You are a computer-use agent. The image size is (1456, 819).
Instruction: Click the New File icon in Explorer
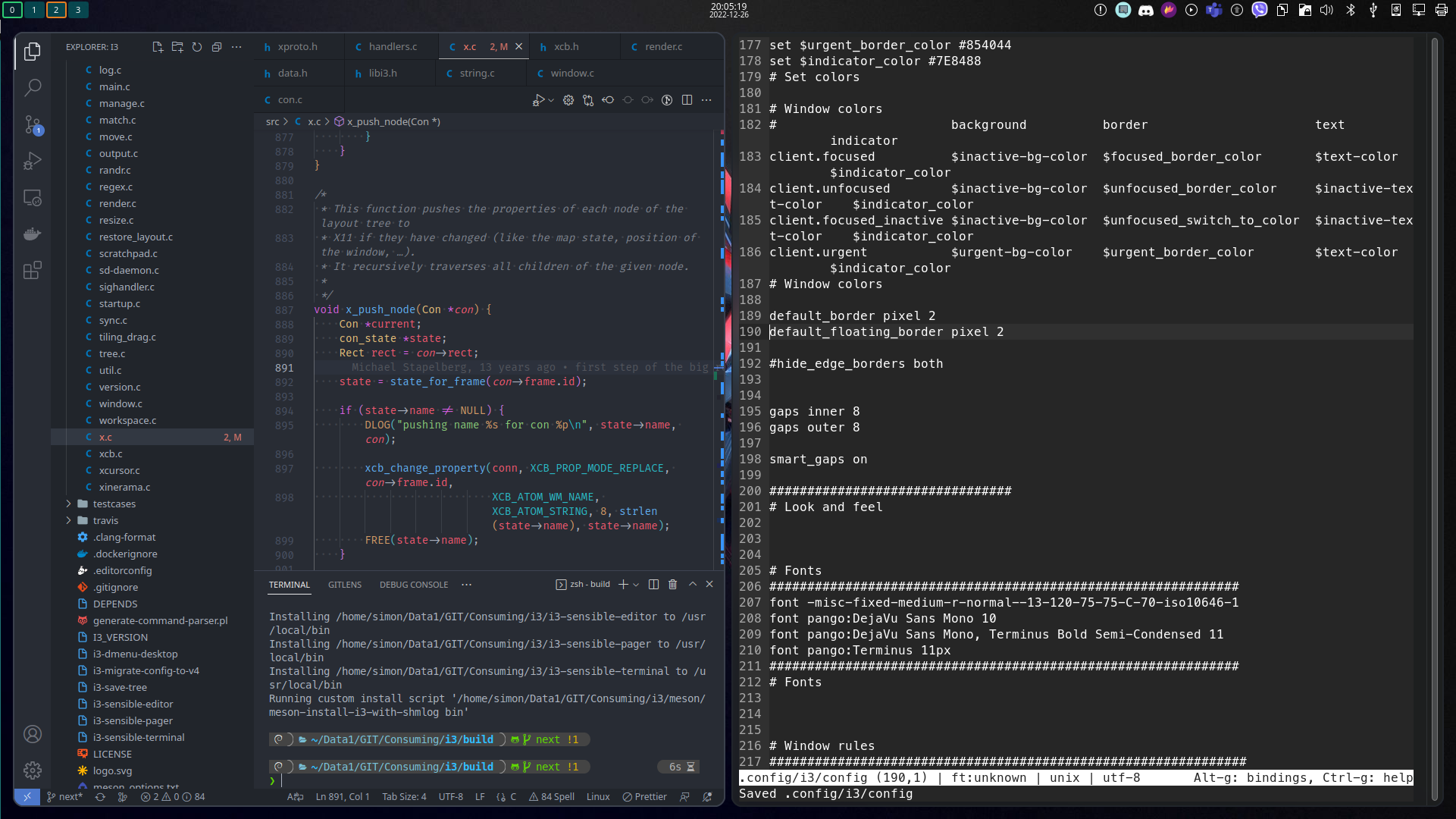[x=158, y=47]
